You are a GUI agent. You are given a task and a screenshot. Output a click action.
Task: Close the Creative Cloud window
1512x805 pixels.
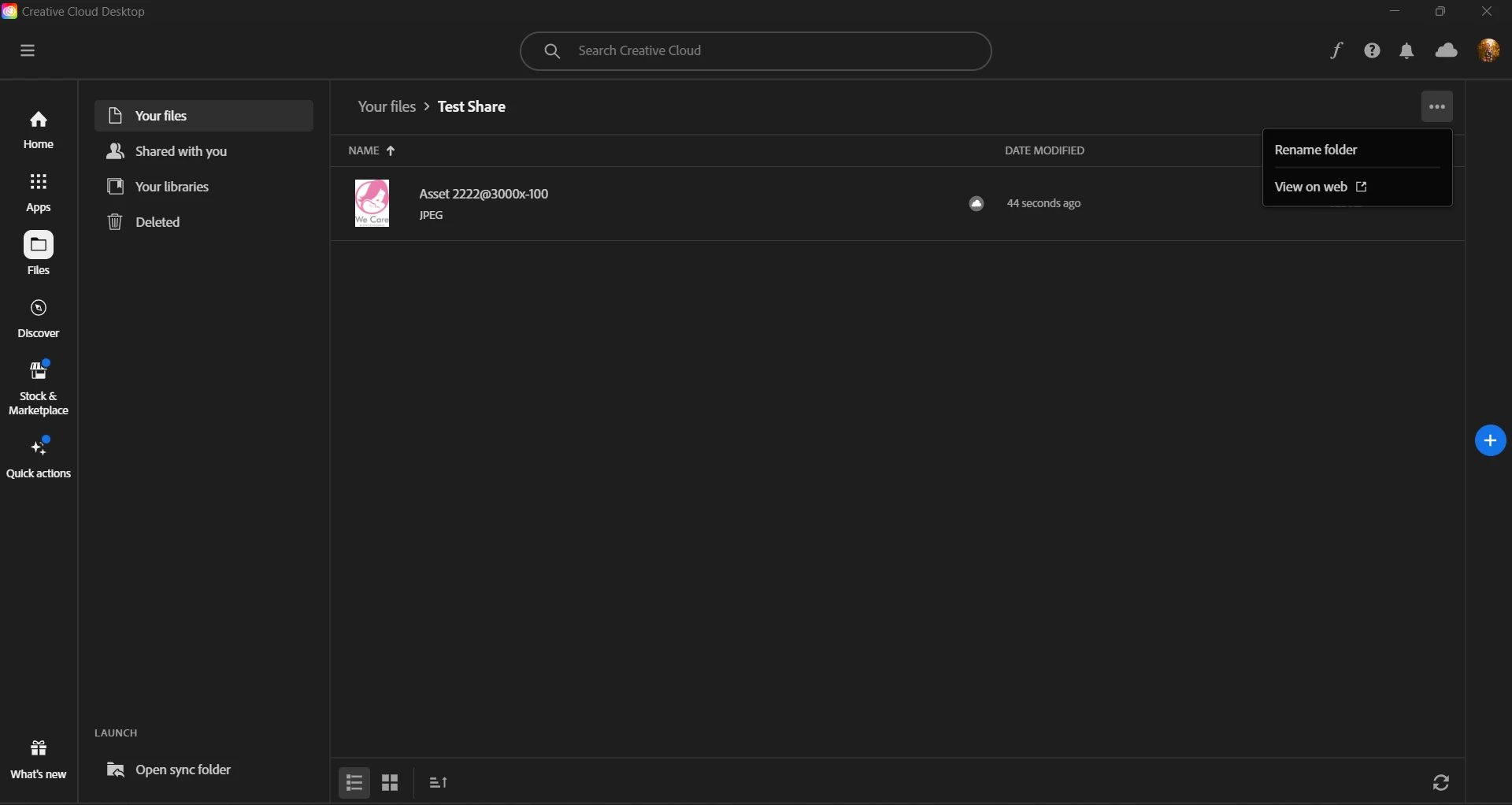pyautogui.click(x=1487, y=12)
